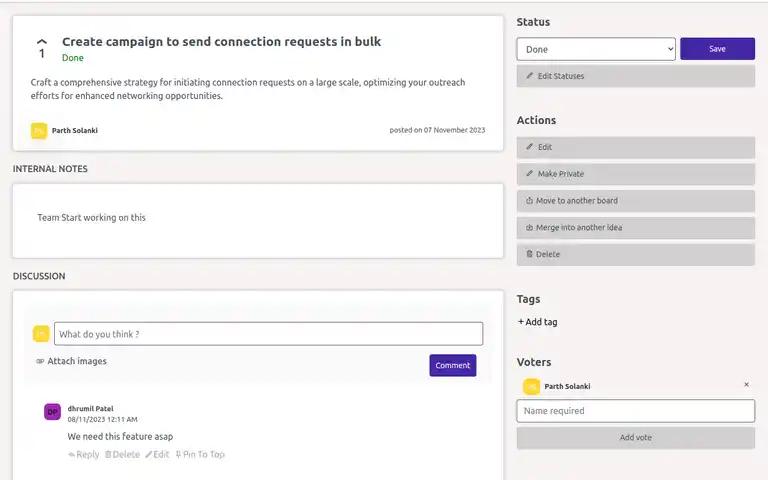This screenshot has height=480, width=768.
Task: Upvote the idea with the chevron arrow
Action: tap(42, 42)
